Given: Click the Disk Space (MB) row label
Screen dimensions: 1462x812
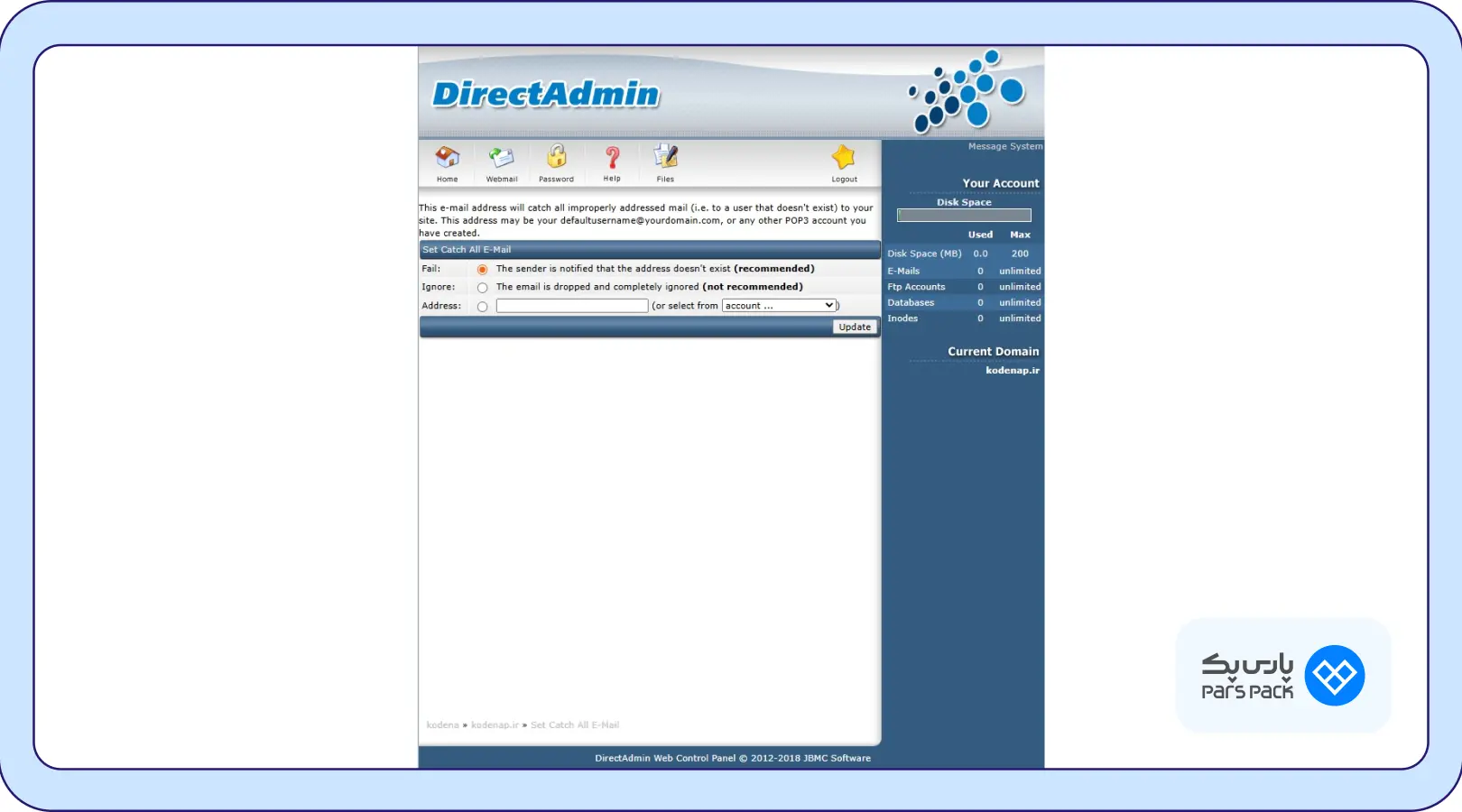Looking at the screenshot, I should click(x=924, y=254).
